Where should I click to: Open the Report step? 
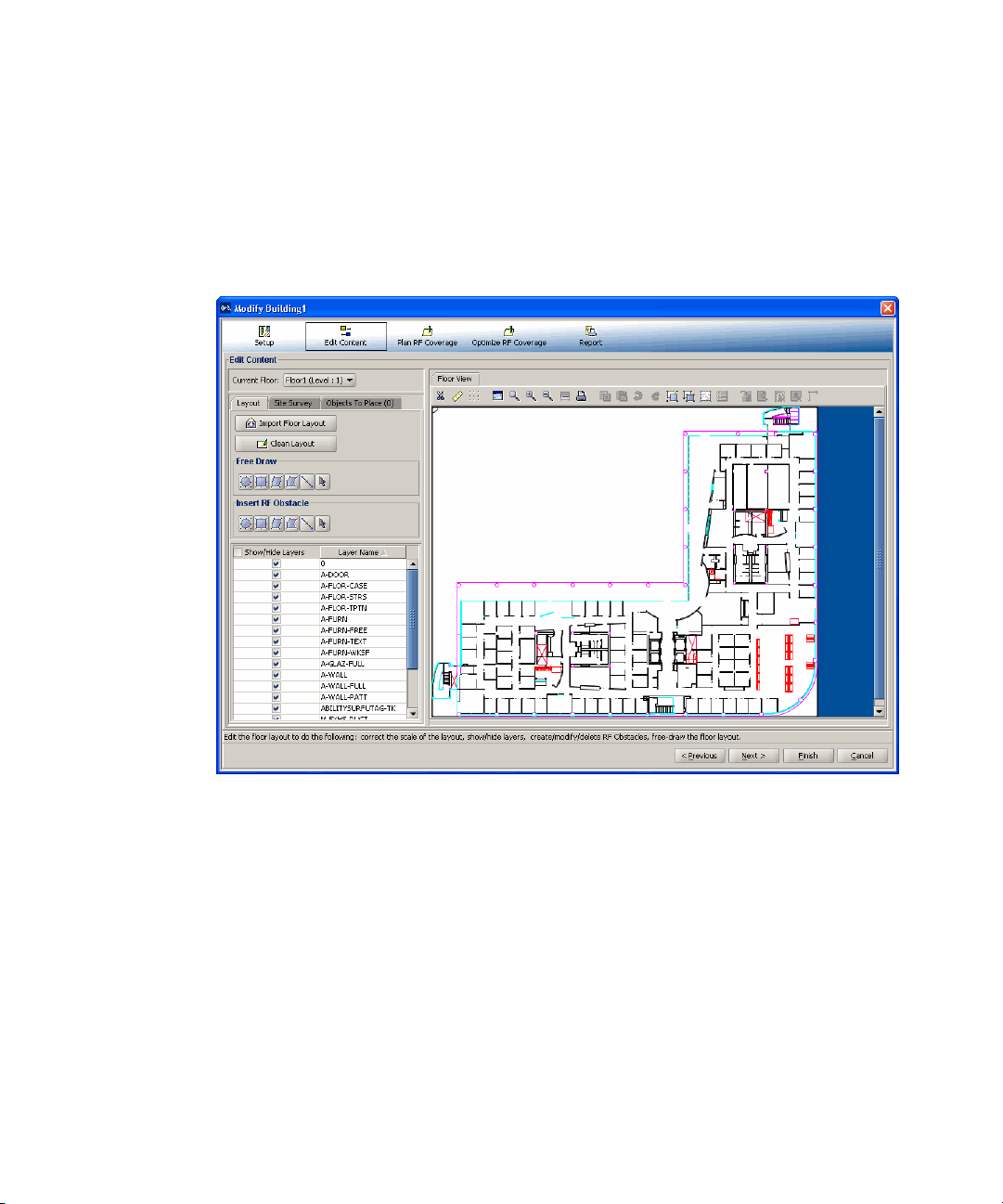[590, 336]
